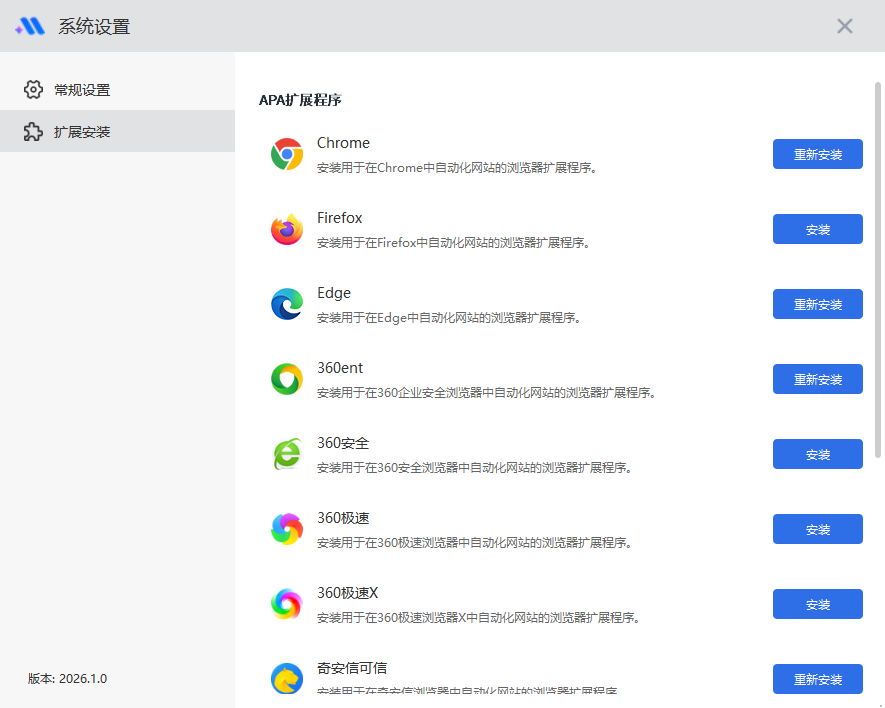The width and height of the screenshot is (885, 708).
Task: Click the 360安全 title text
Action: tap(343, 443)
